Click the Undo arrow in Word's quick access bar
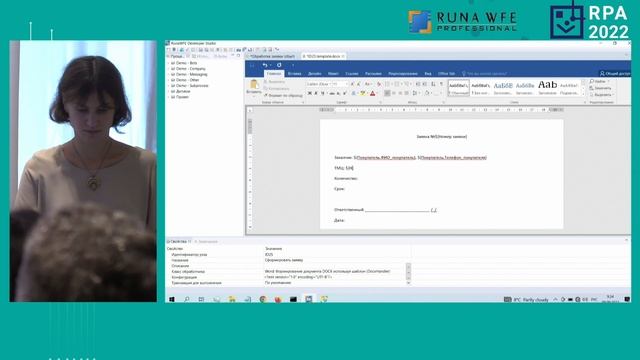The width and height of the screenshot is (640, 360). [x=265, y=65]
